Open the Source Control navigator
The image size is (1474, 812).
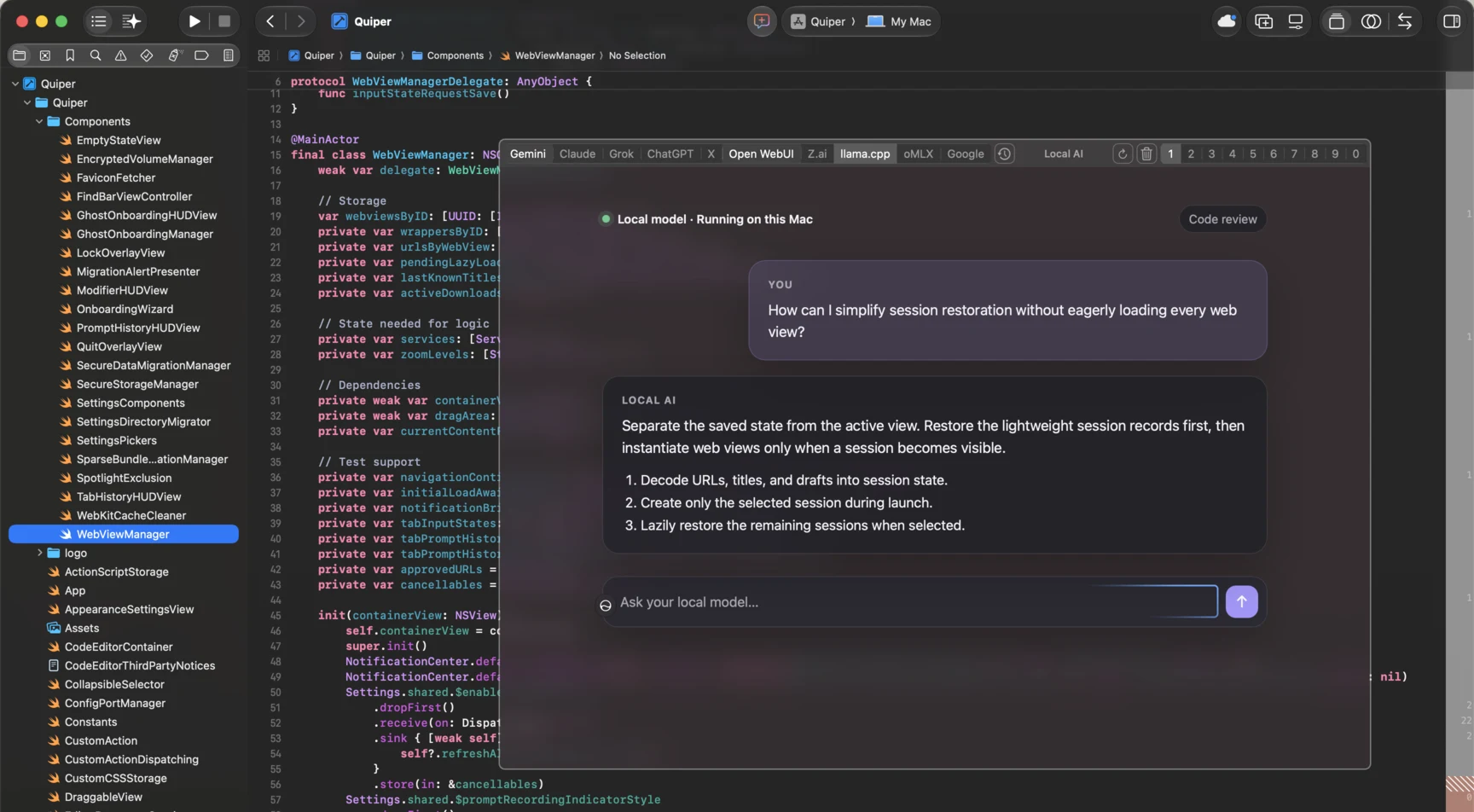[x=45, y=55]
